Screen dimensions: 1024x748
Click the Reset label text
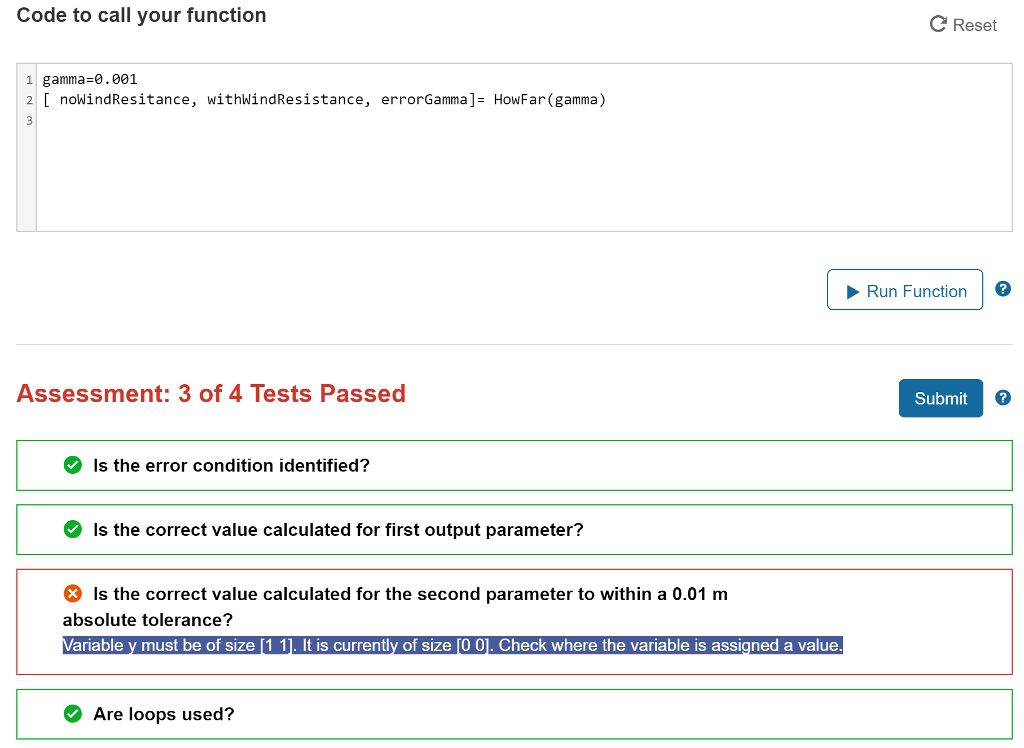[x=974, y=25]
